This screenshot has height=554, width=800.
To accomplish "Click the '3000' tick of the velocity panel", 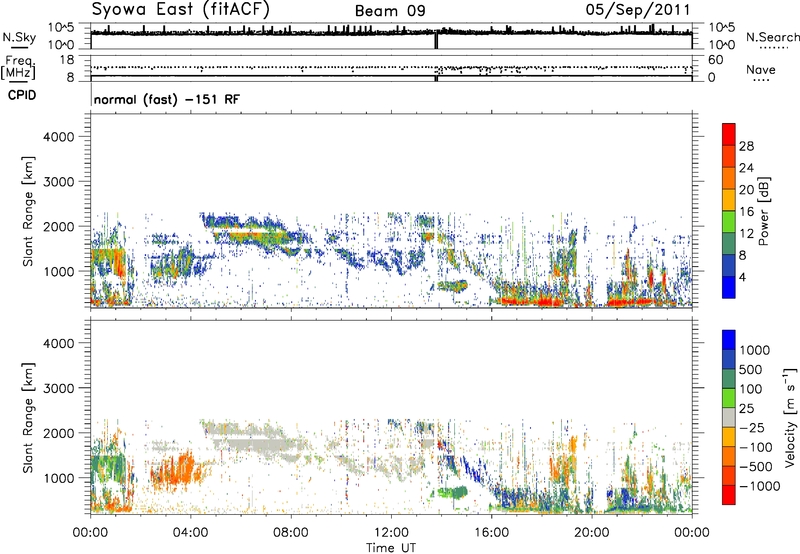I will tap(59, 388).
